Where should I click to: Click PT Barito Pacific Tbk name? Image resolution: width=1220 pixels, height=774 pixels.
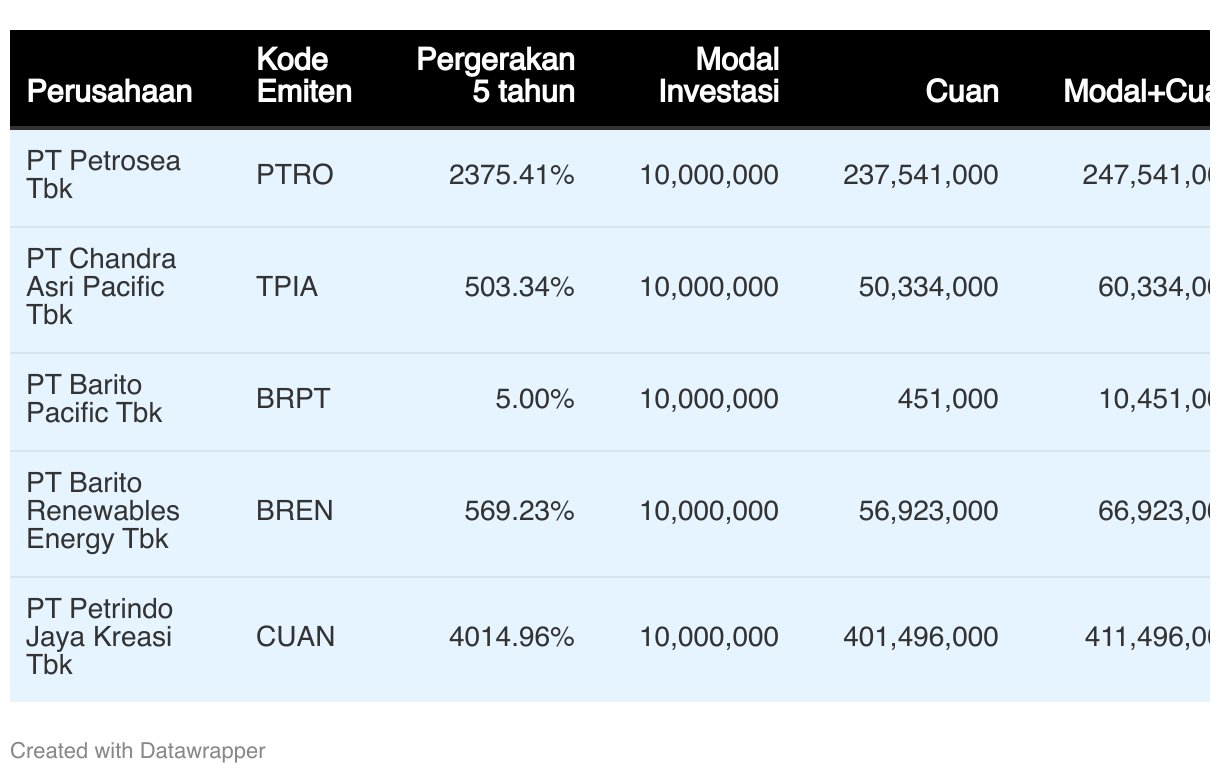(x=94, y=399)
